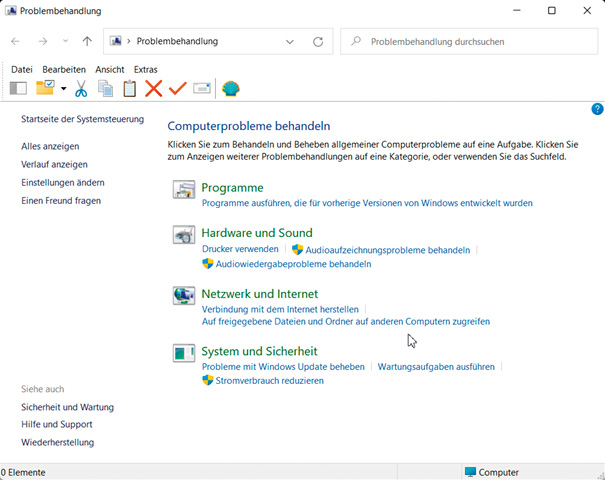The height and width of the screenshot is (480, 605).
Task: Click Alles anzeigen in sidebar
Action: click(x=50, y=147)
